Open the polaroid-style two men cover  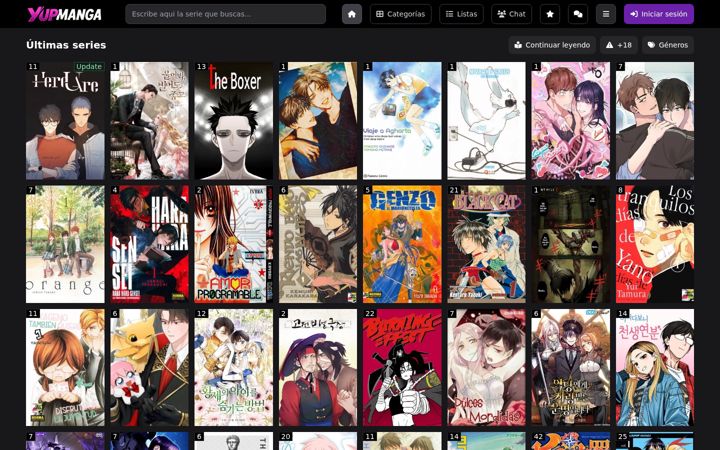[318, 121]
